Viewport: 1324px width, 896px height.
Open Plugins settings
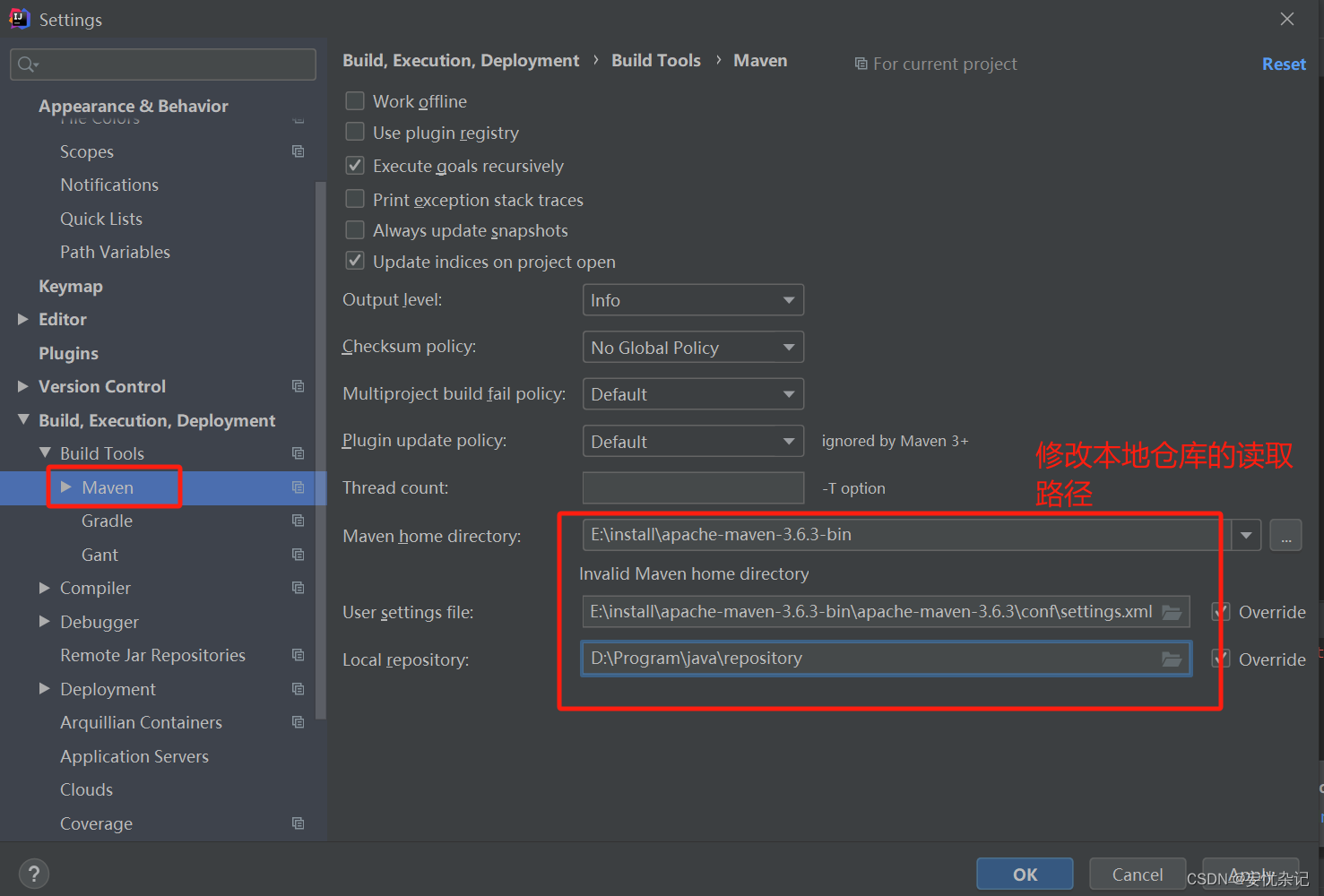click(x=68, y=353)
